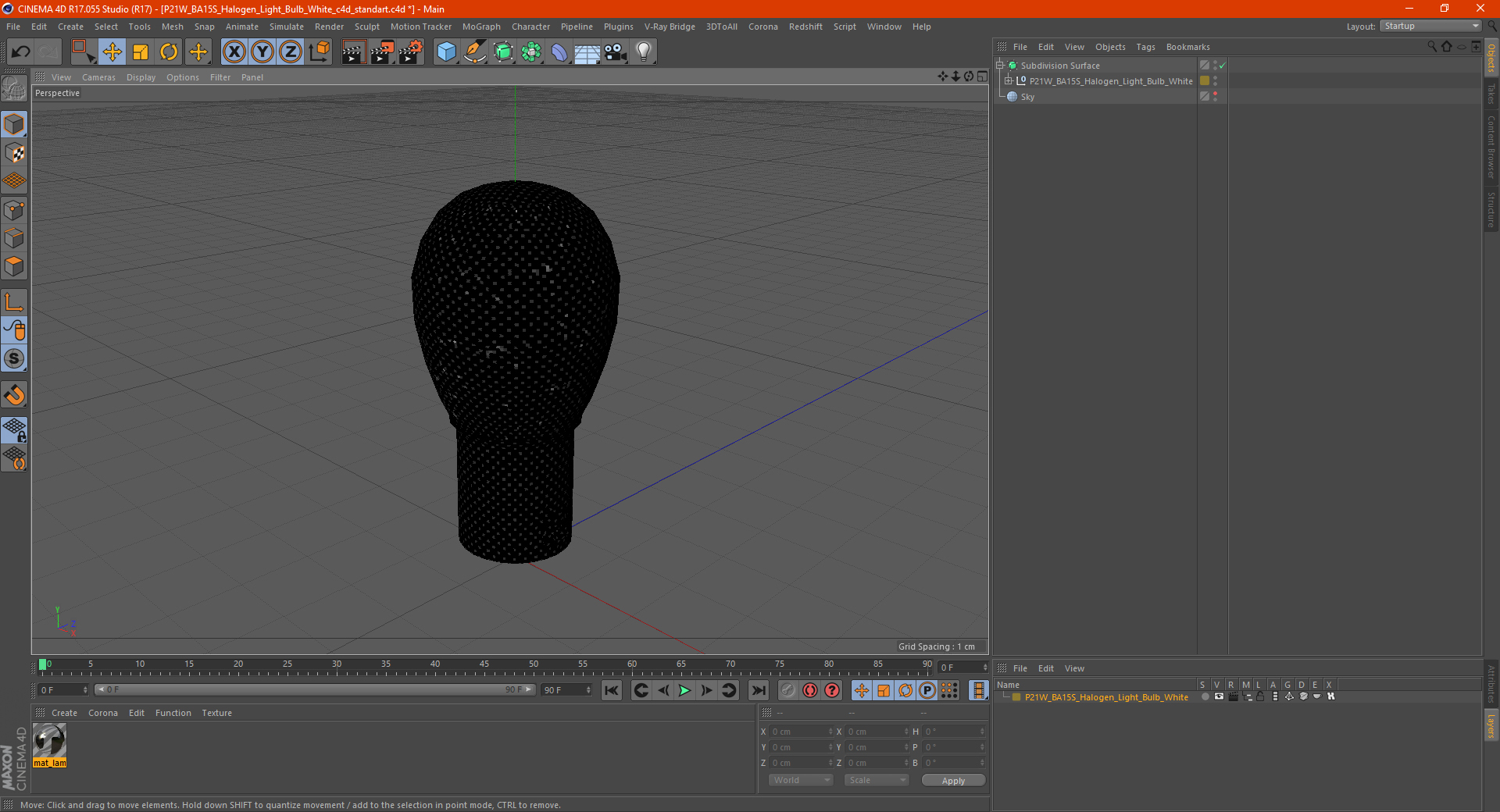The height and width of the screenshot is (812, 1500).
Task: Play the animation forward
Action: click(x=684, y=690)
